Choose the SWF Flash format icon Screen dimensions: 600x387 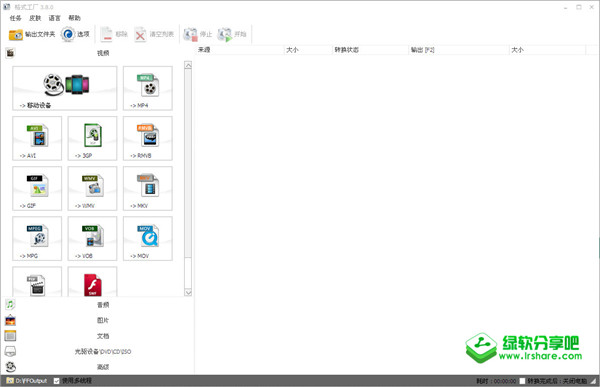click(x=92, y=282)
